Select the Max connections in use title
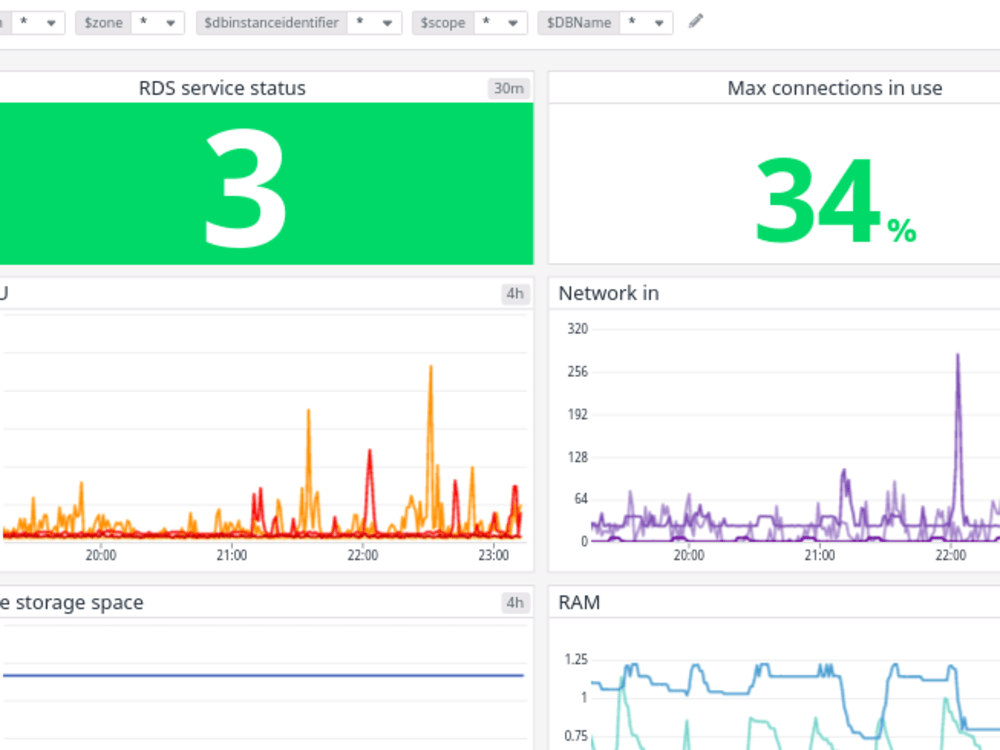Image resolution: width=1000 pixels, height=750 pixels. [835, 88]
